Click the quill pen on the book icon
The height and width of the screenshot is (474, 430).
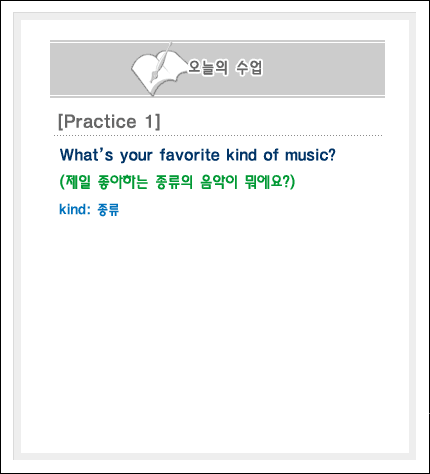coord(161,62)
